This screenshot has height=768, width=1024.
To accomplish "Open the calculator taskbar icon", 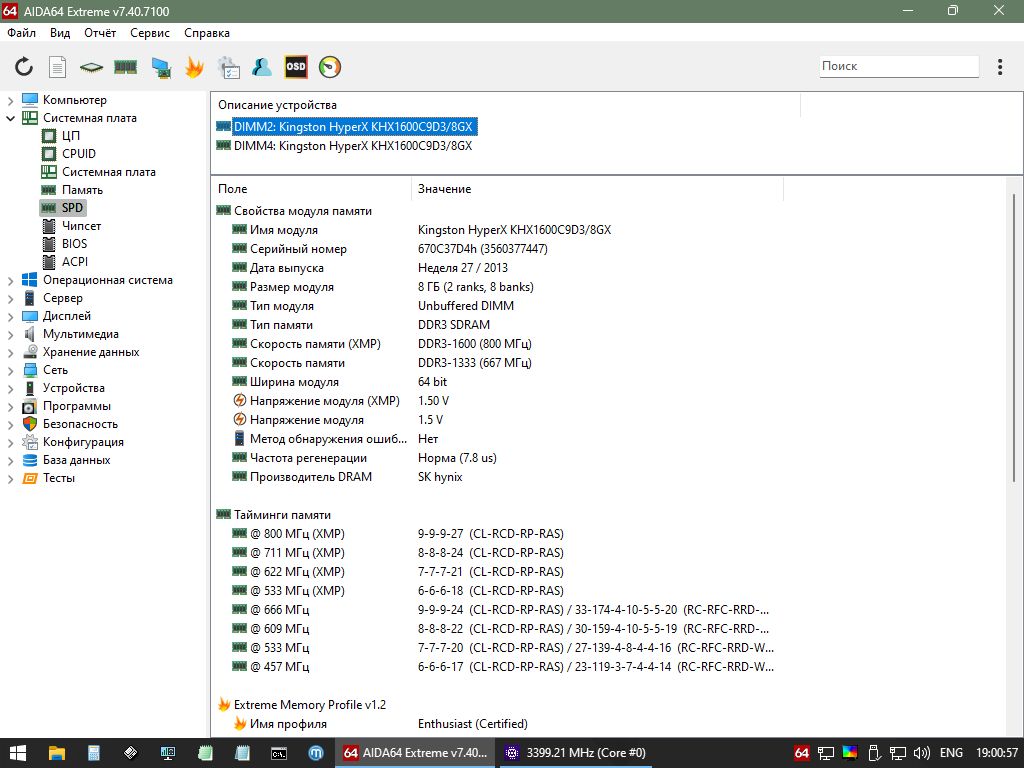I will click(93, 753).
